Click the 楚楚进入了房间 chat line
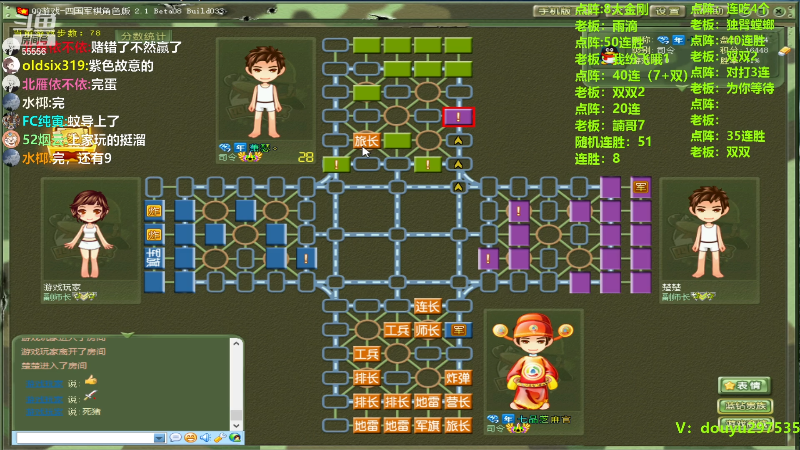800x450 pixels. point(54,365)
